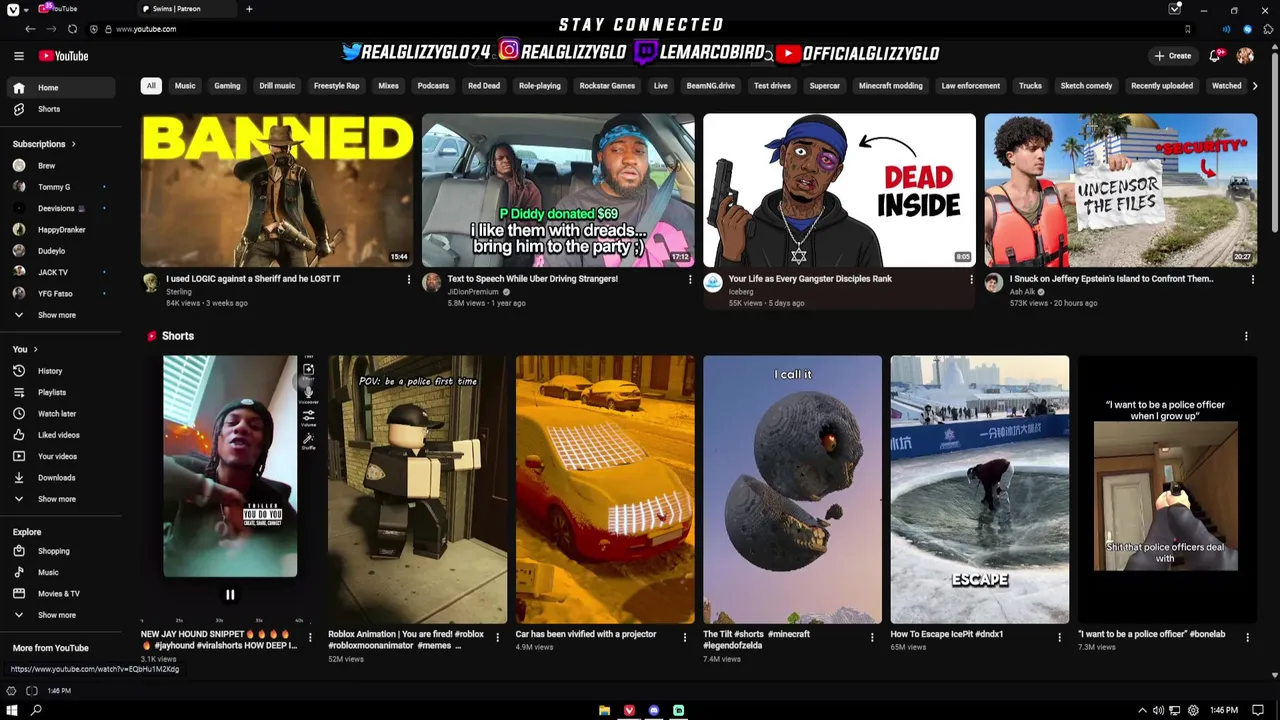Open options for Roblox Animation short
1280x720 pixels.
click(497, 637)
